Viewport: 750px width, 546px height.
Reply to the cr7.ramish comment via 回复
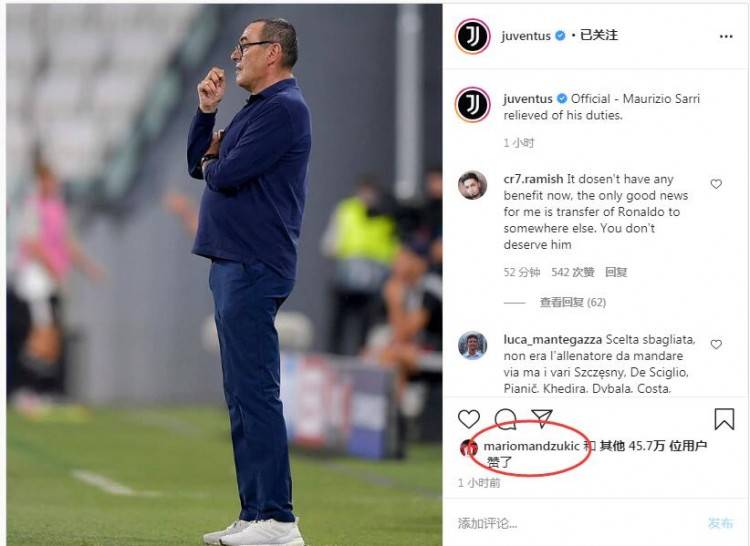(x=616, y=272)
